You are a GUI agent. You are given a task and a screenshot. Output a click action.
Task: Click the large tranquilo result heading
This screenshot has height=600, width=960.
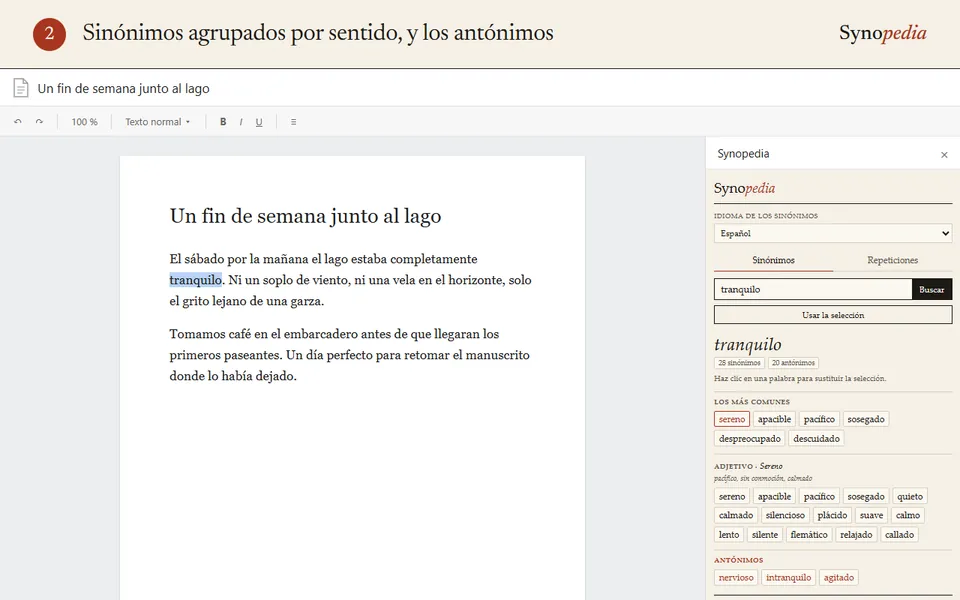point(748,344)
